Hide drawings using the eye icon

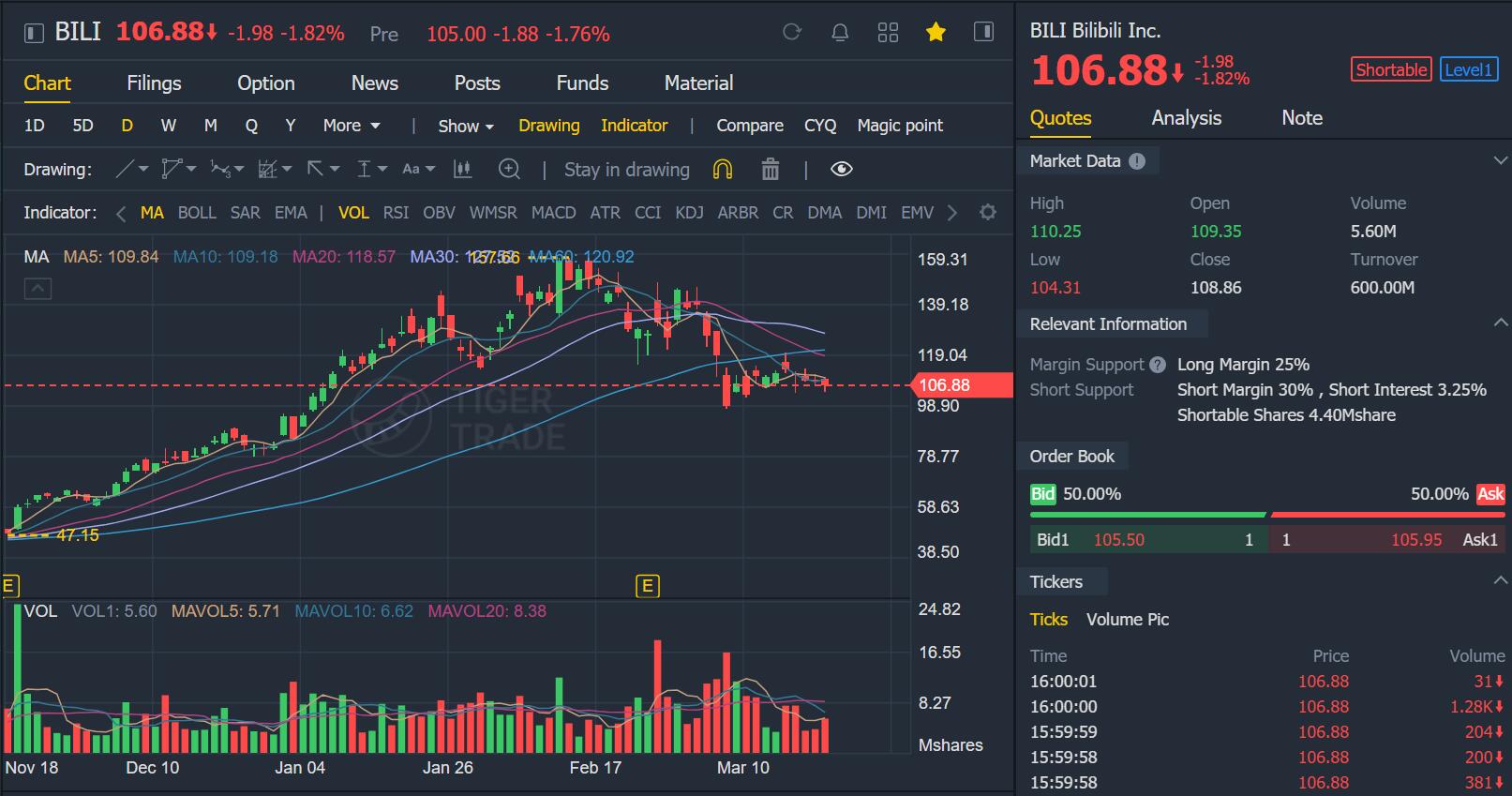[842, 169]
